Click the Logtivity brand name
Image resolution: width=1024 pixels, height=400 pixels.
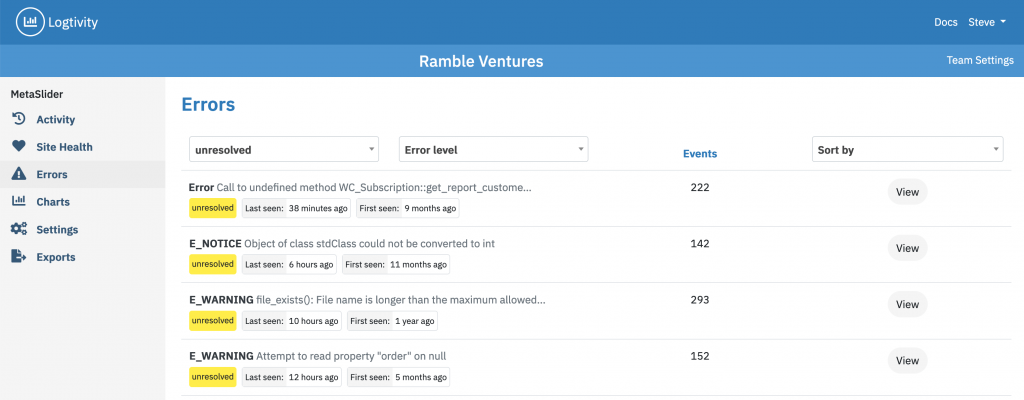pyautogui.click(x=73, y=22)
